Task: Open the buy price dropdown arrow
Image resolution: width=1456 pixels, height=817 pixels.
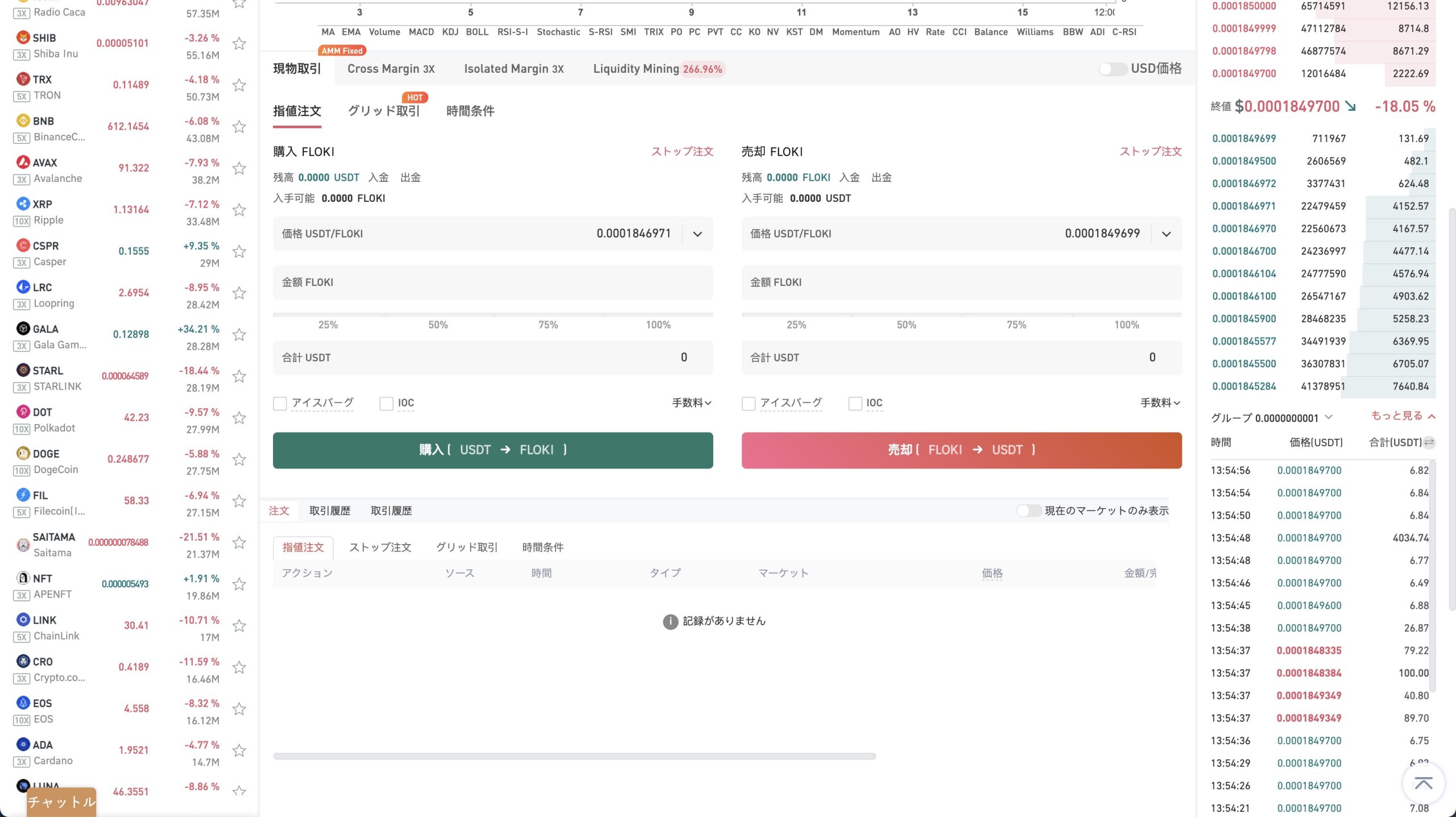Action: (x=697, y=234)
